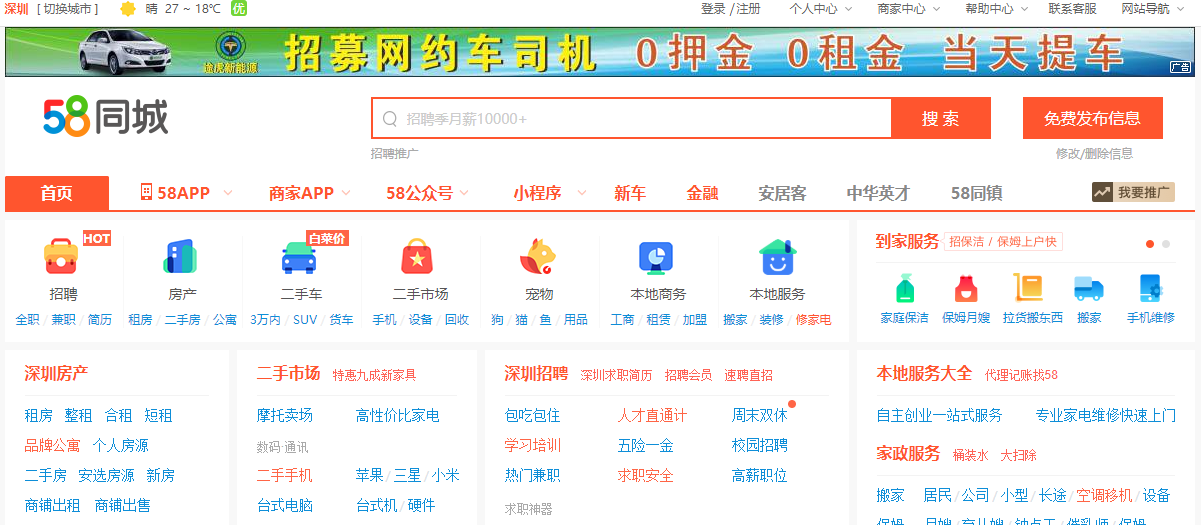Screen dimensions: 1201x525
Task: Click the search magnifier icon
Action: coord(390,119)
